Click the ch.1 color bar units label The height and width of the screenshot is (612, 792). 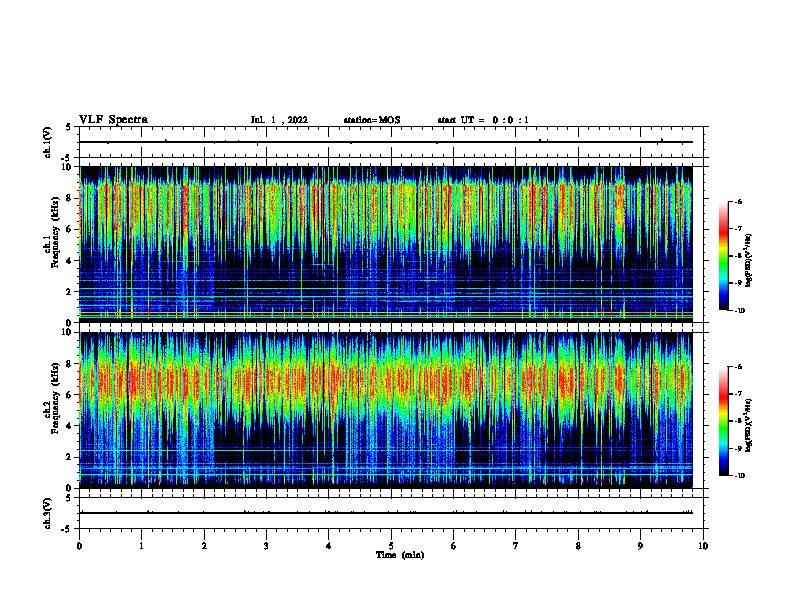click(x=749, y=260)
